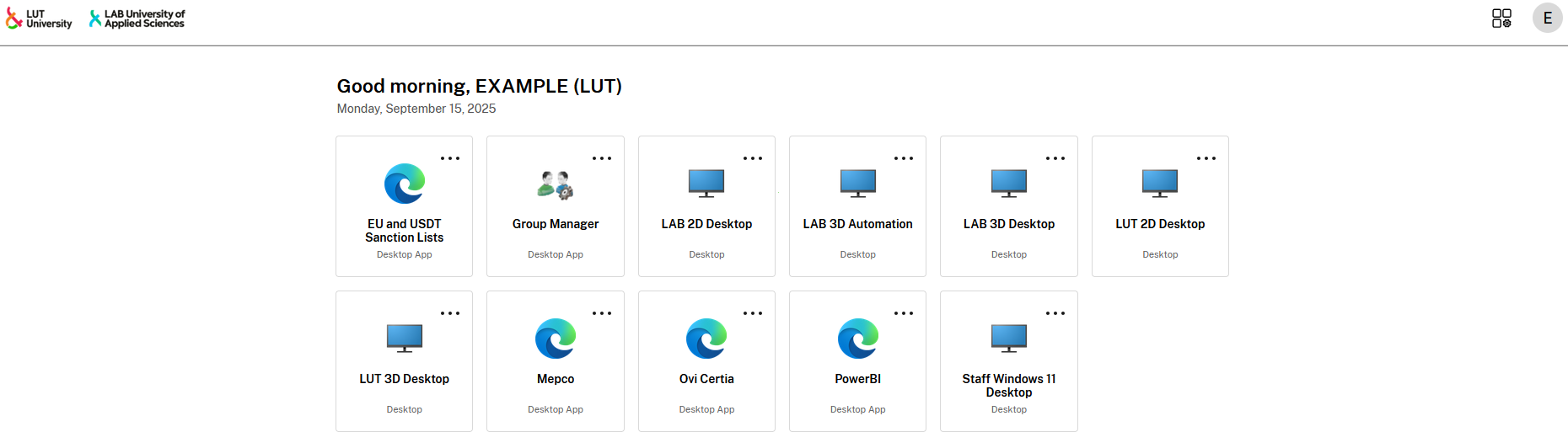Click the Desktop label under LUT 2D Desktop
This screenshot has height=448, width=1568.
1160,254
